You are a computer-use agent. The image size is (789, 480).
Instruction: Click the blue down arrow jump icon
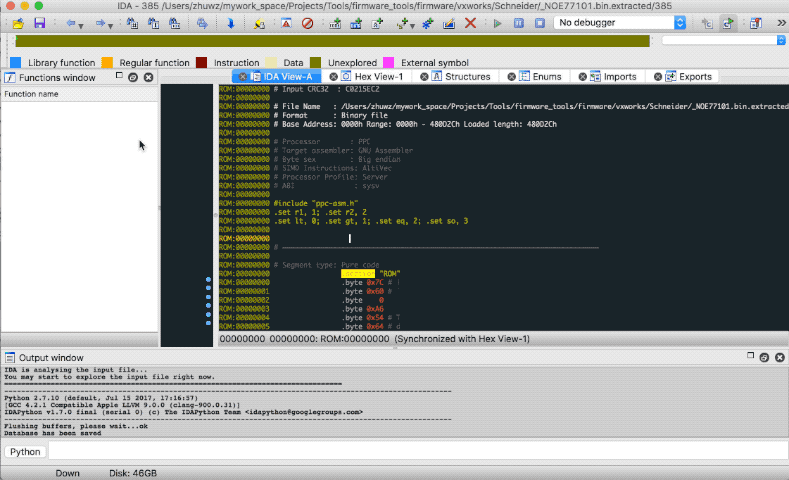tap(230, 23)
